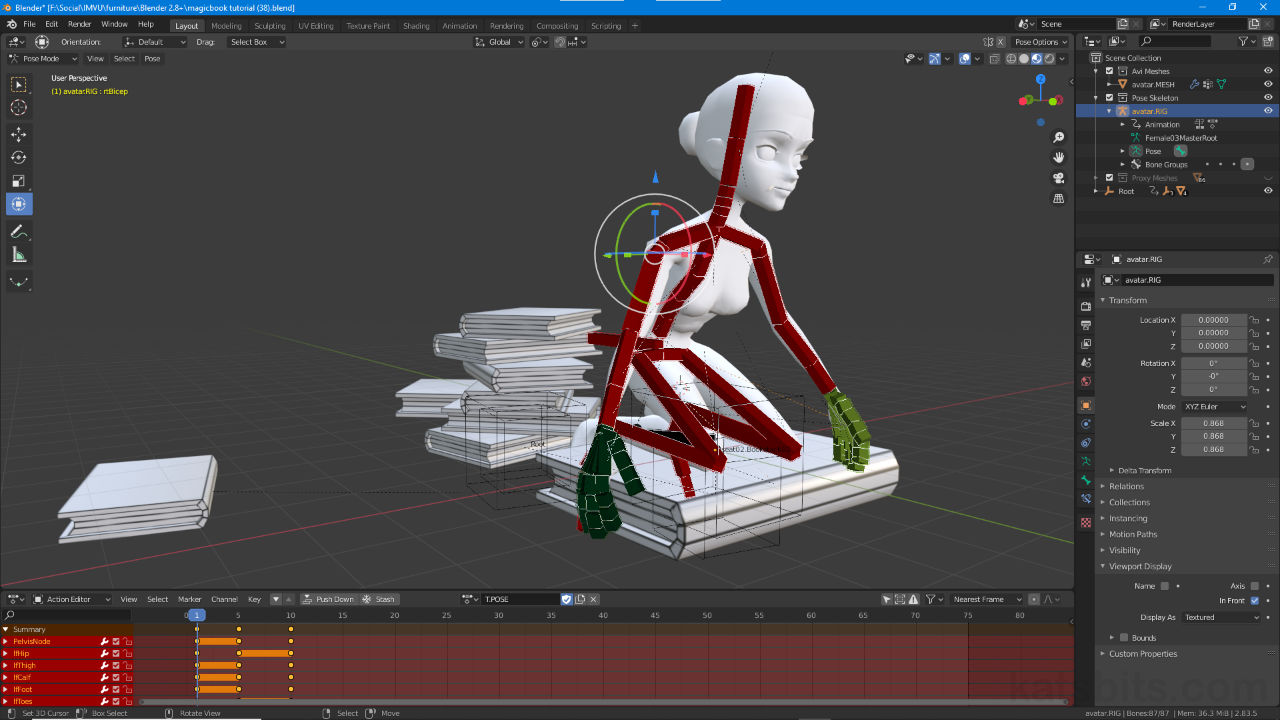Viewport: 1280px width, 720px height.
Task: Disable the In Front checkbox
Action: point(1255,601)
